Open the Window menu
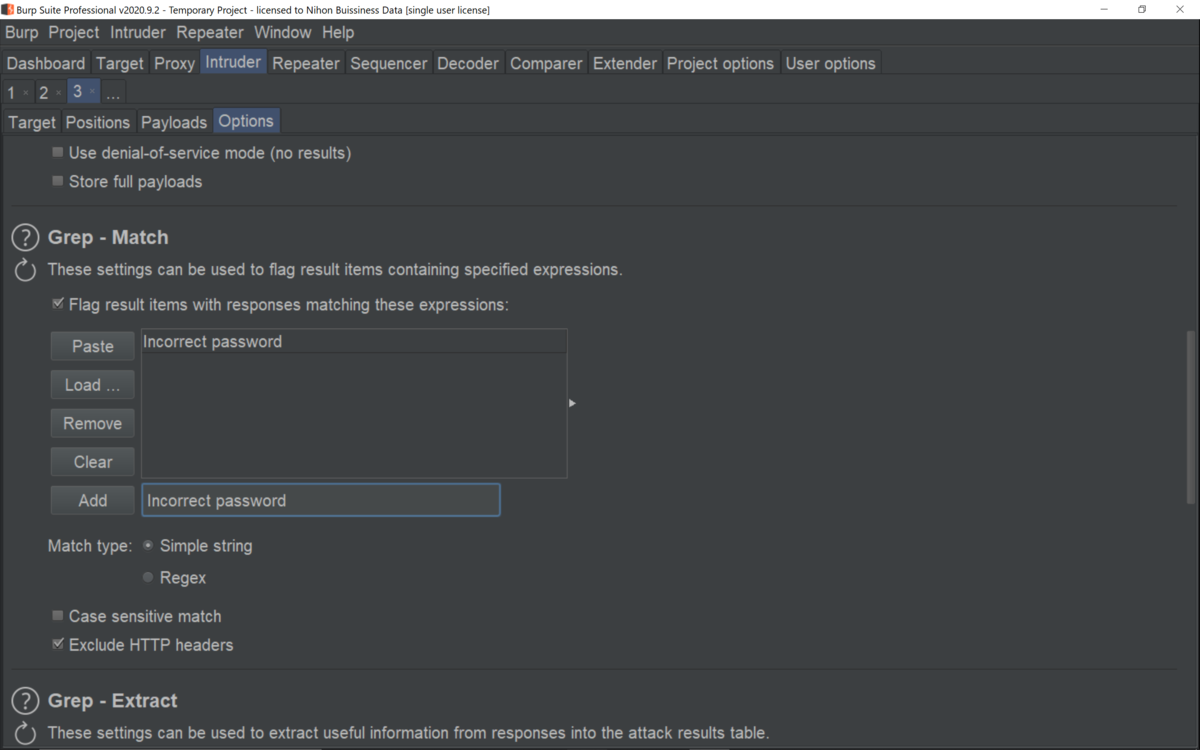This screenshot has width=1200, height=750. (x=282, y=32)
